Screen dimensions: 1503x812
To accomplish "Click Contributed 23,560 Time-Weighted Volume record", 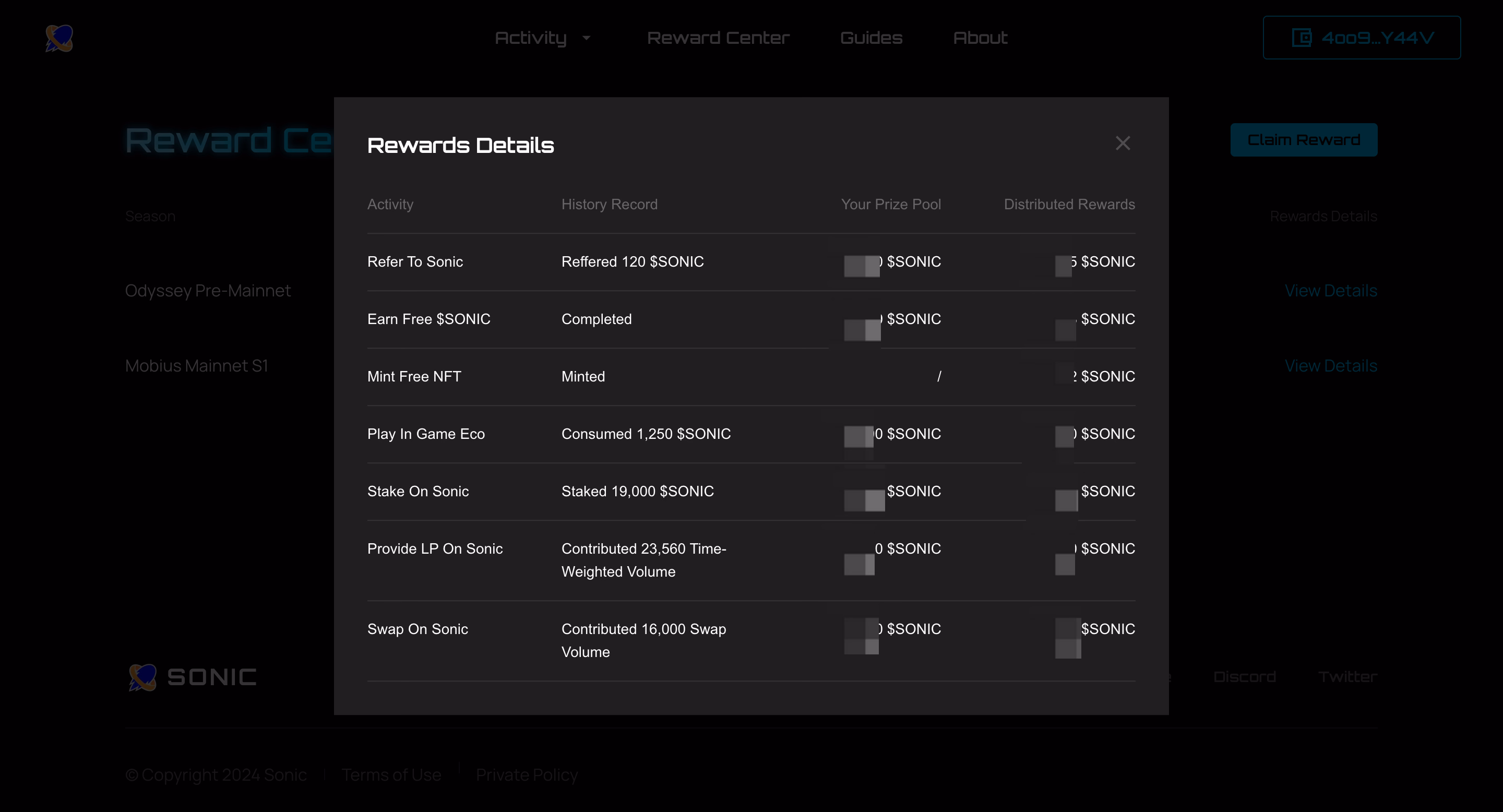I will tap(643, 560).
